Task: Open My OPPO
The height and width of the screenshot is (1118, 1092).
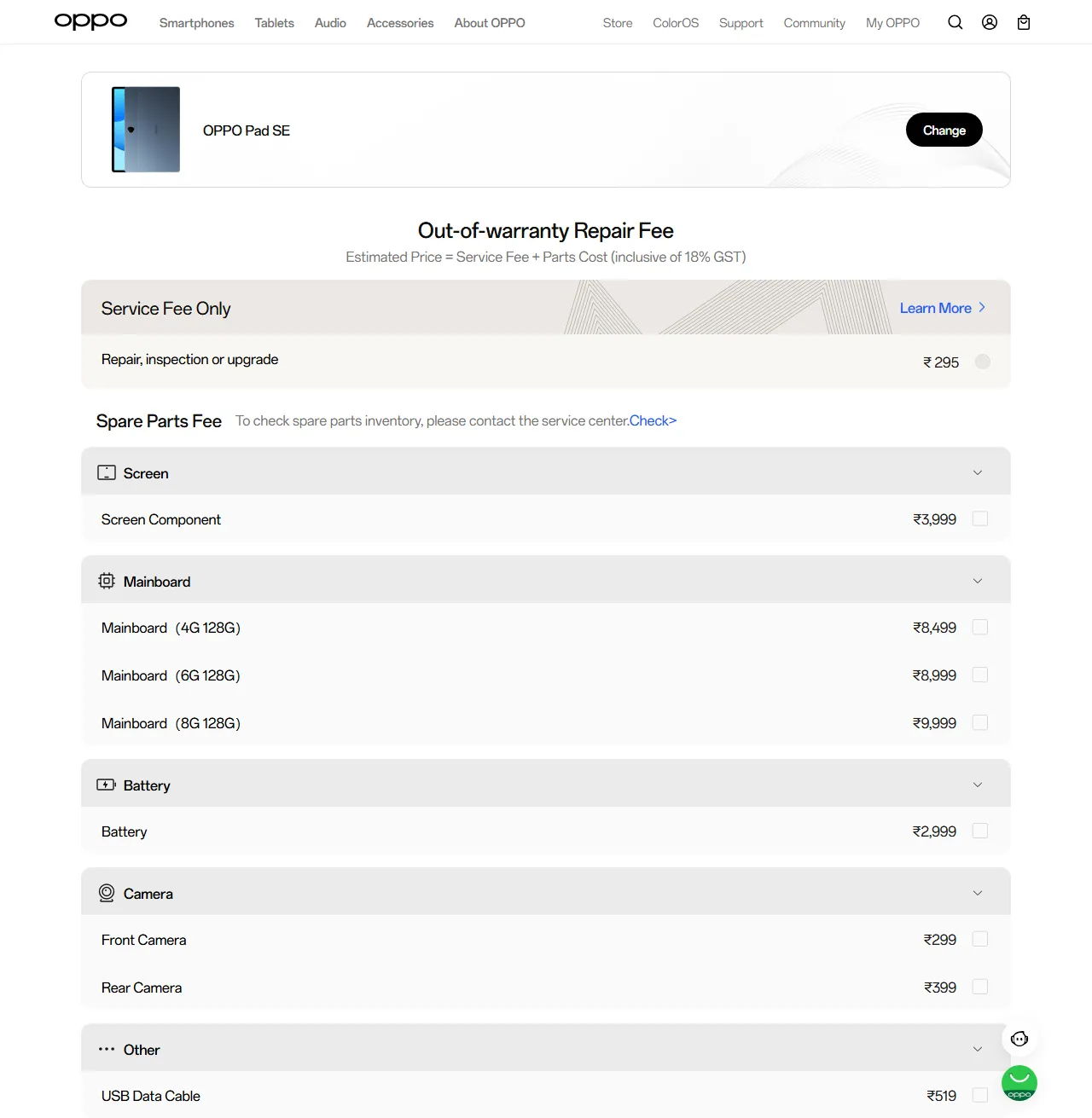Action: coord(892,23)
